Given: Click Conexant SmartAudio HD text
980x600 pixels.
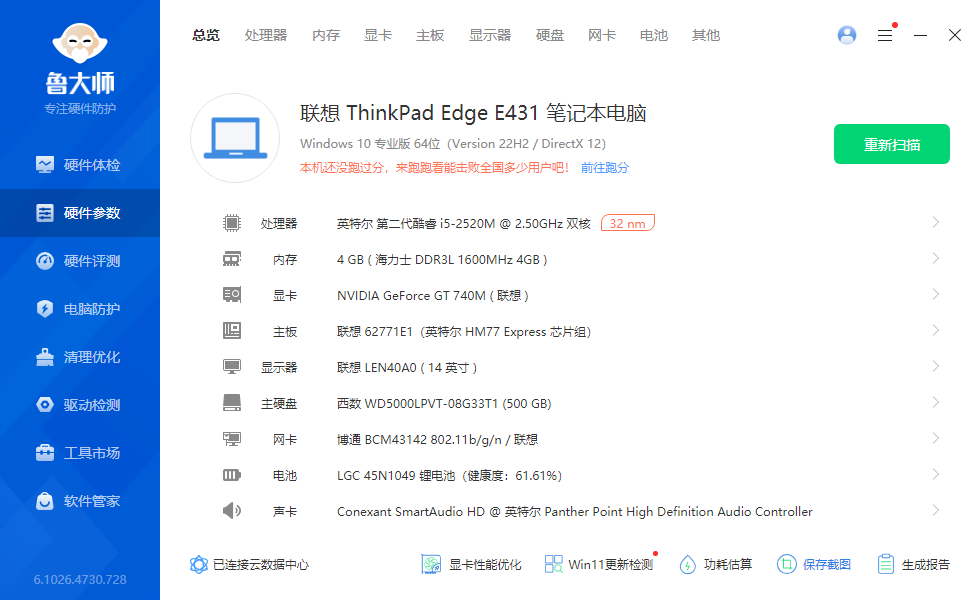Looking at the screenshot, I should 574,512.
